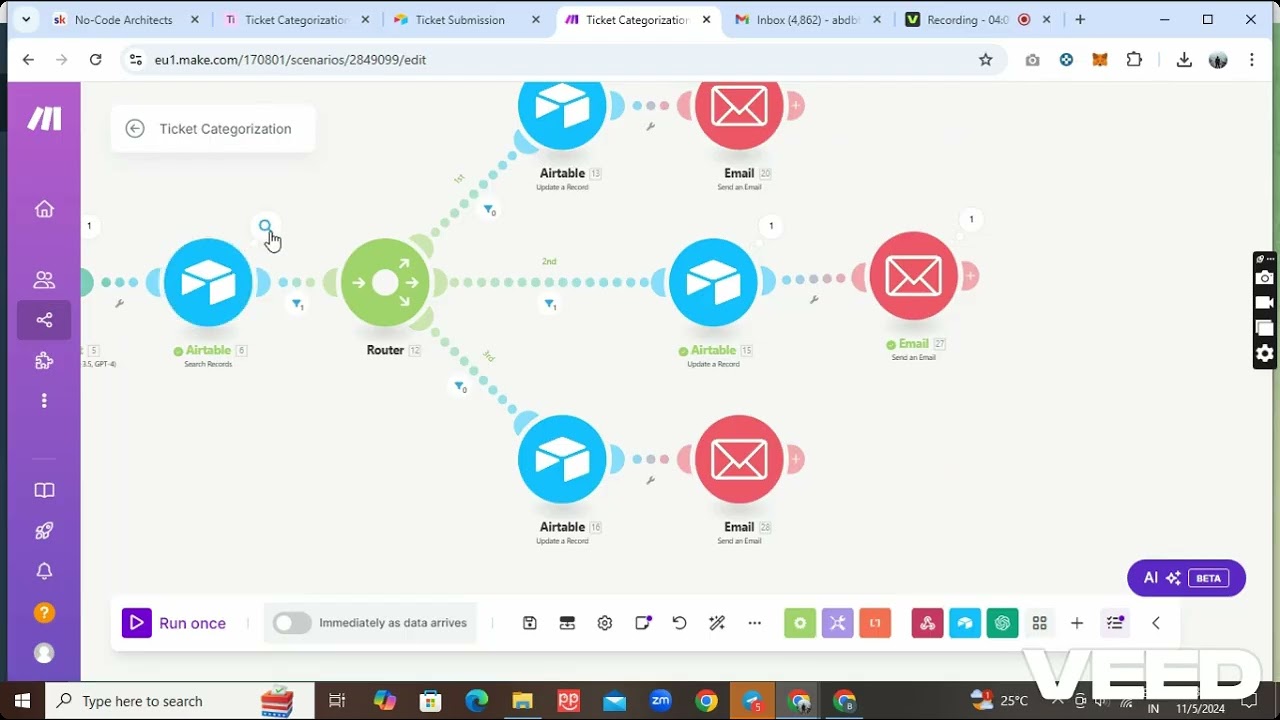Switch to the Ticket Submission tab
Image resolution: width=1280 pixels, height=720 pixels.
tap(461, 19)
